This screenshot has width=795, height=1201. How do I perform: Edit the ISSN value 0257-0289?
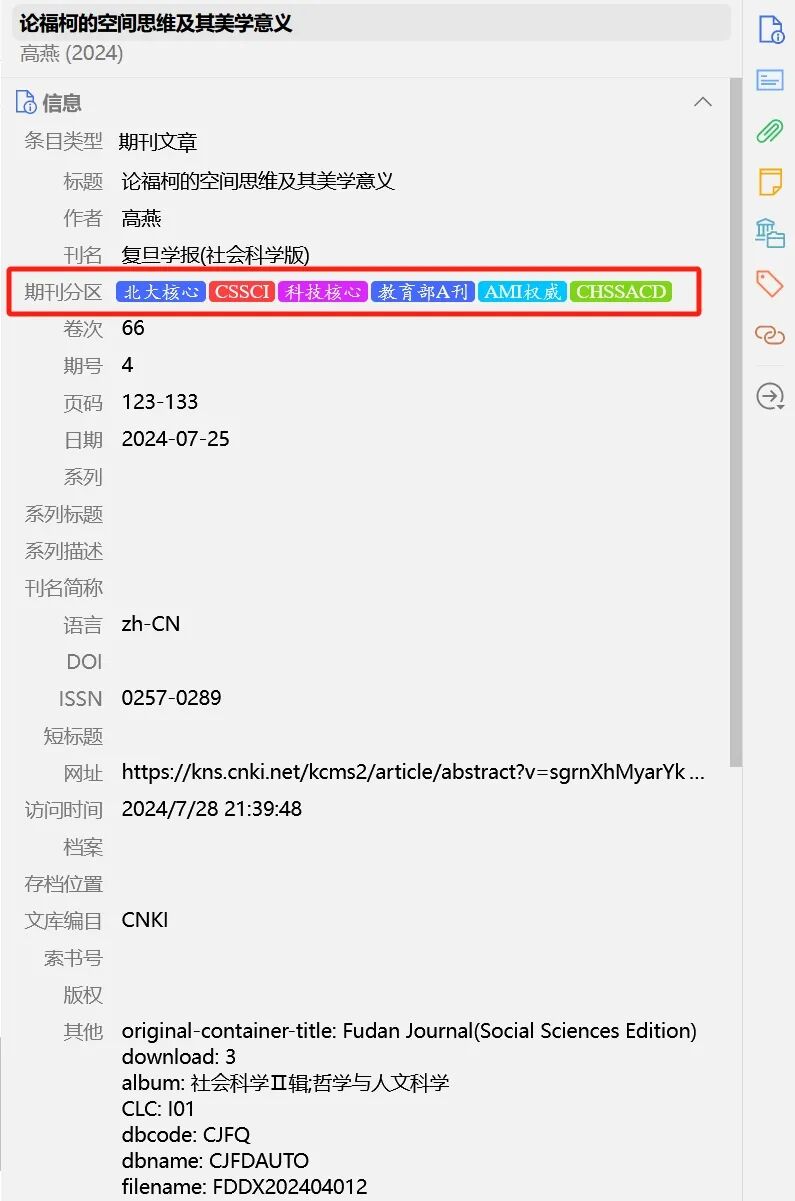click(x=171, y=698)
